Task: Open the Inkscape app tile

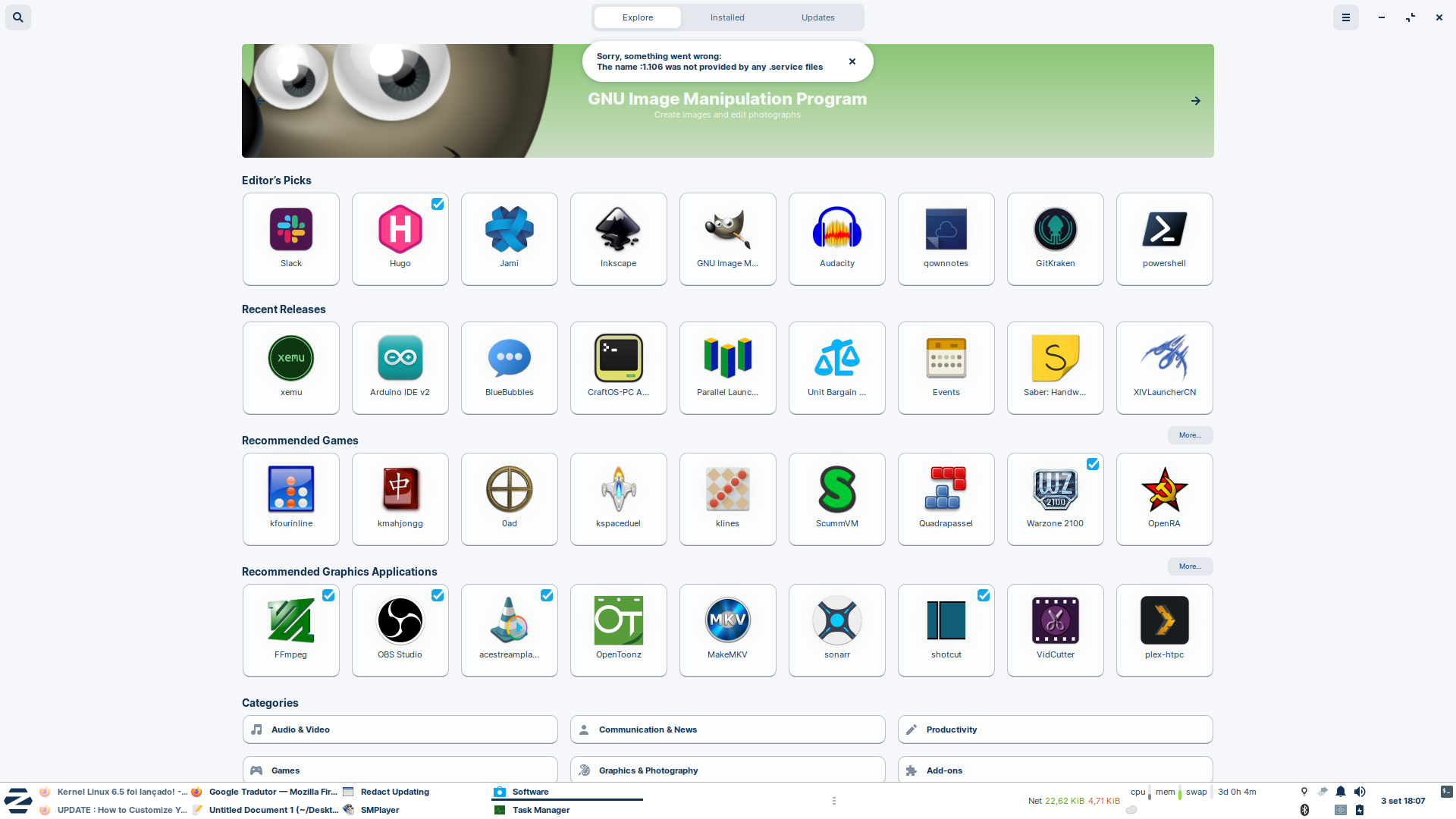Action: coord(618,238)
